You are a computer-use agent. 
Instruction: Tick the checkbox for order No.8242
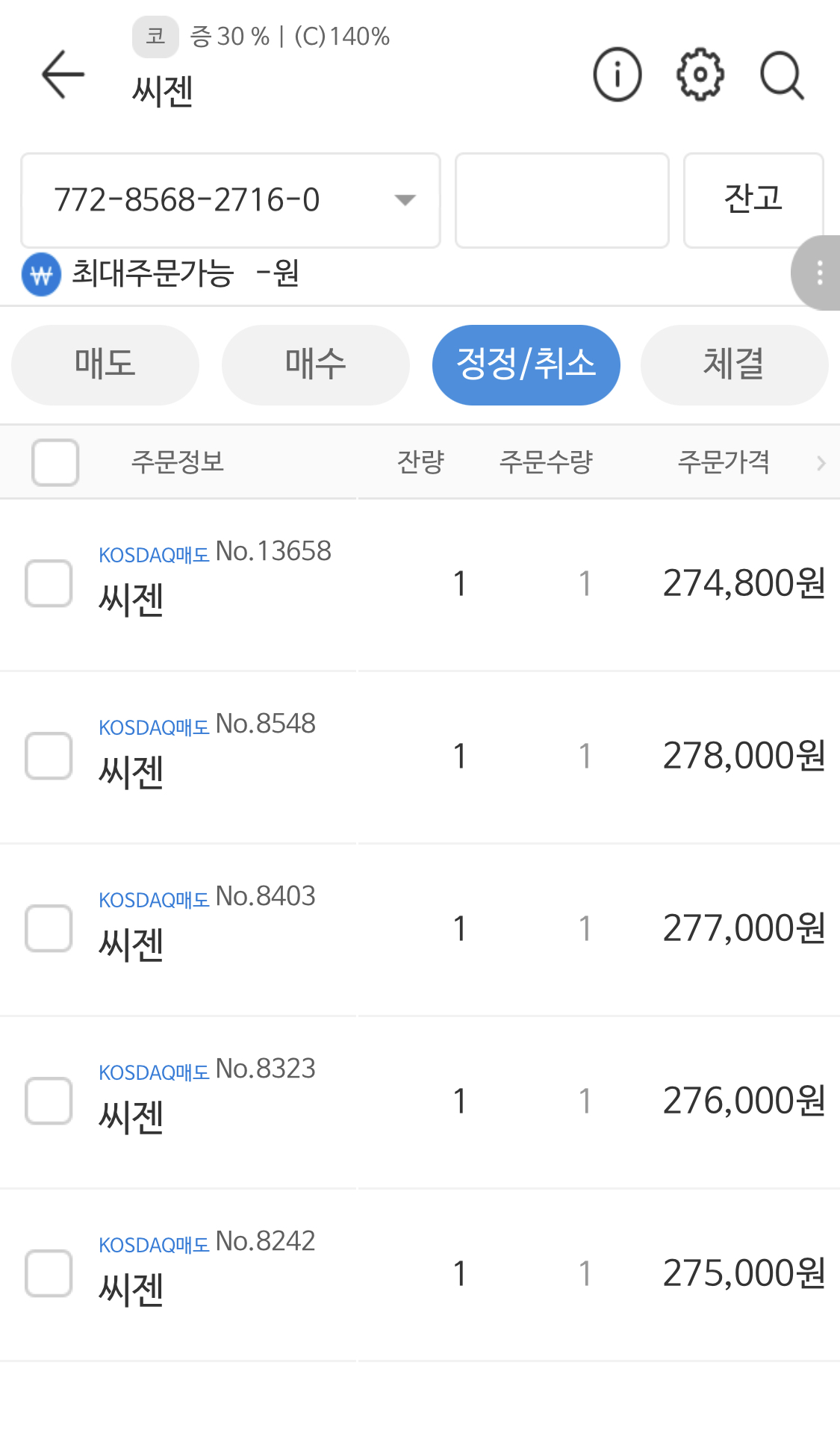coord(49,1273)
